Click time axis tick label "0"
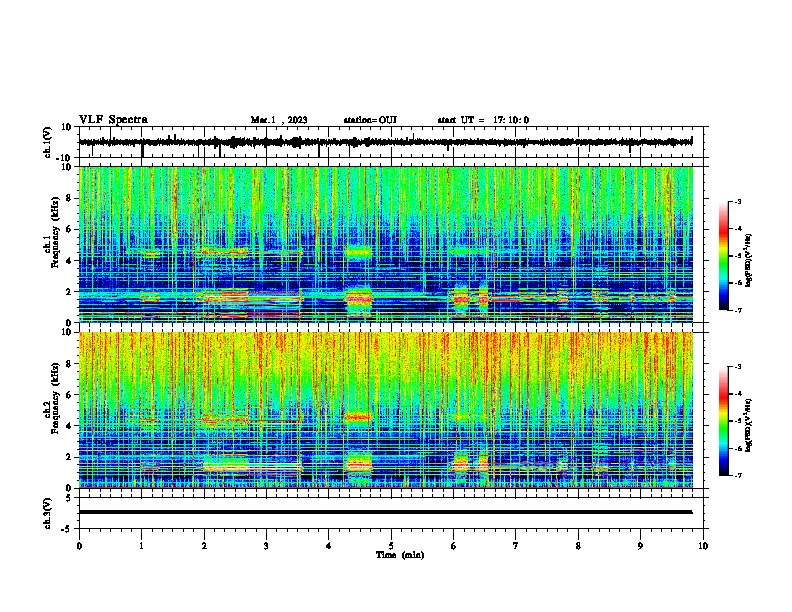 coord(79,546)
